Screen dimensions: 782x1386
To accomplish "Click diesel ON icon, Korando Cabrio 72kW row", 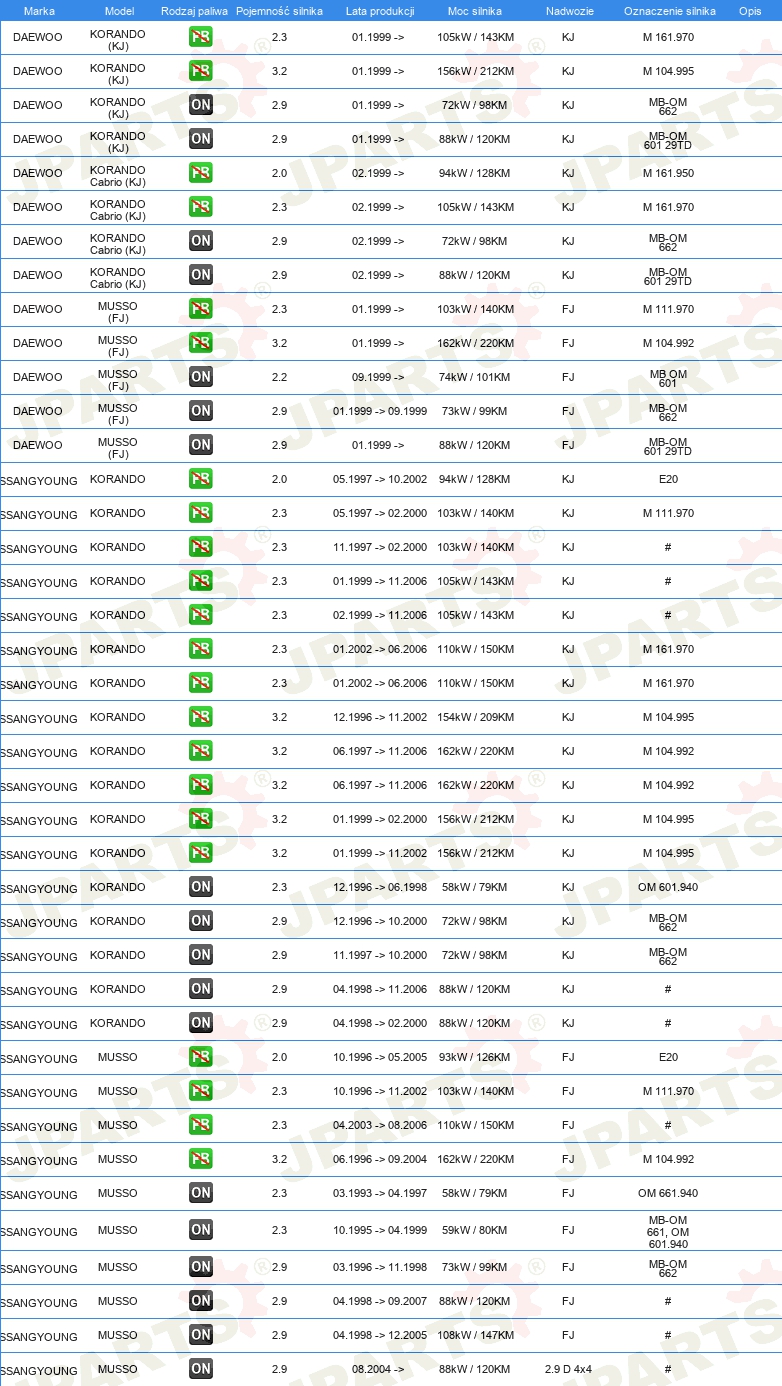I will tap(201, 241).
